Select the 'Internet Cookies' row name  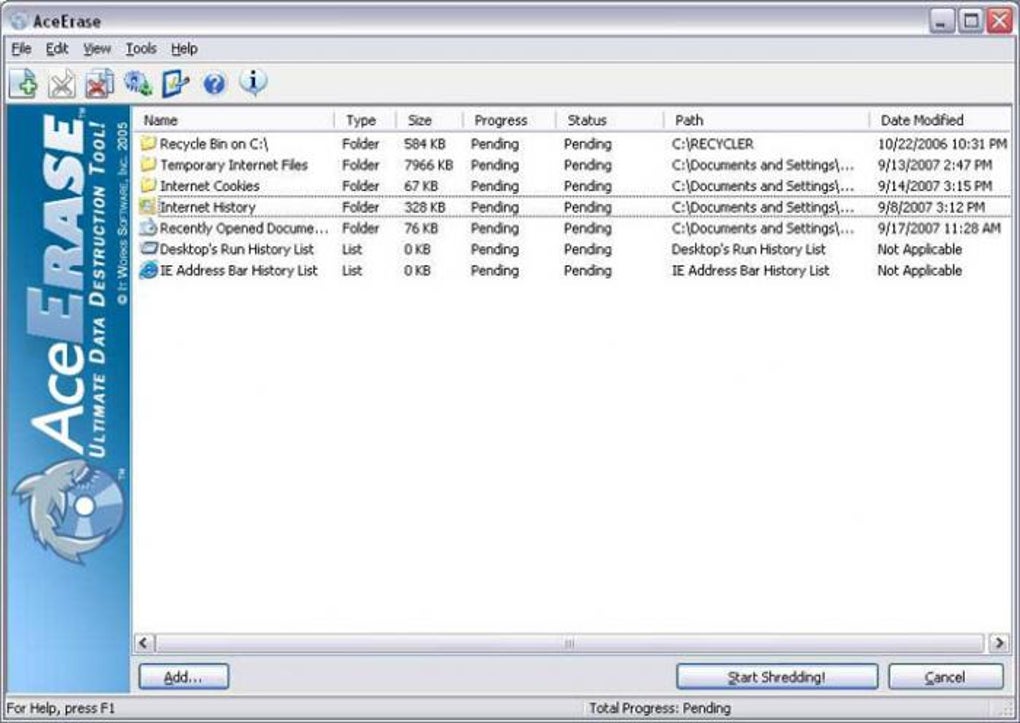click(209, 186)
